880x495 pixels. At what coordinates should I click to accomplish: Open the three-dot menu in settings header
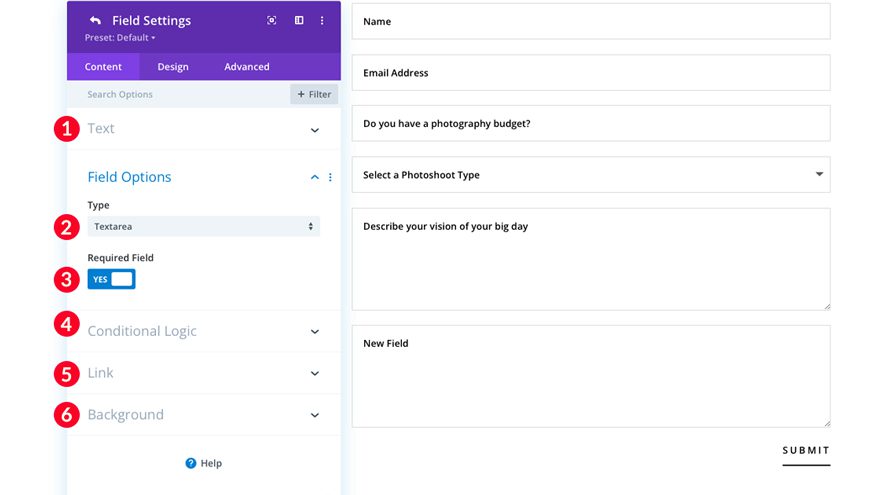tap(322, 21)
